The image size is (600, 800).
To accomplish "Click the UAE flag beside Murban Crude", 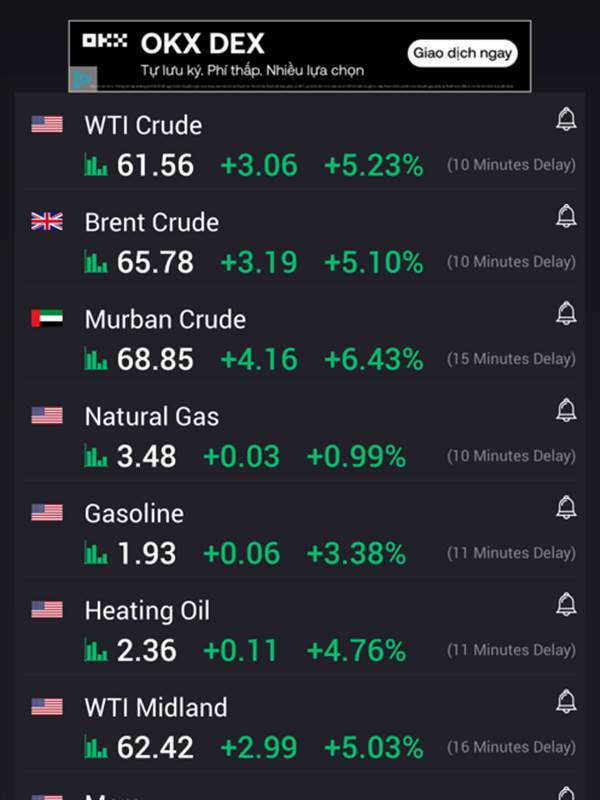I will [47, 318].
